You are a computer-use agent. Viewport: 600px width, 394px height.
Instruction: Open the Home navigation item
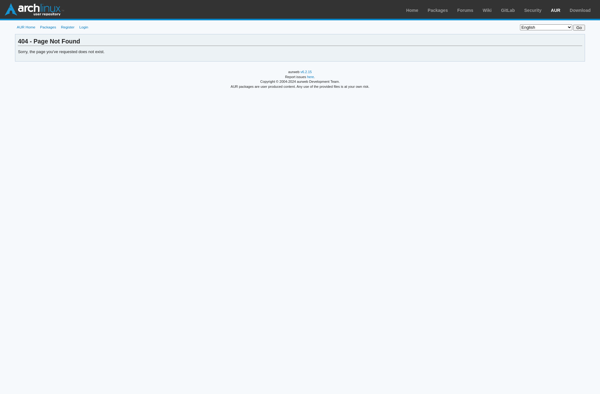[x=412, y=10]
